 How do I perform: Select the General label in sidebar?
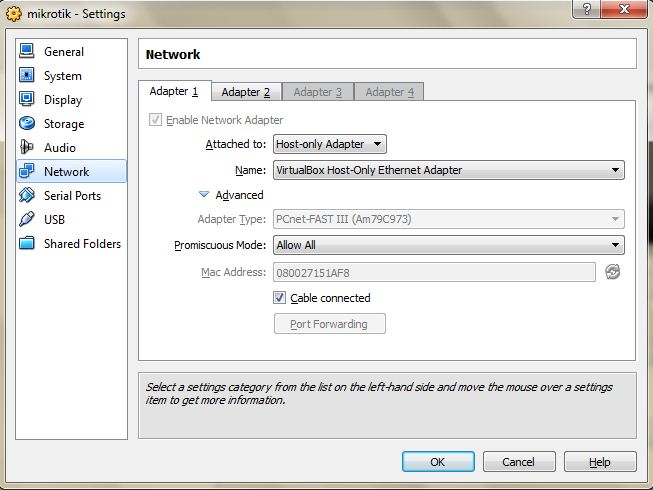[64, 52]
